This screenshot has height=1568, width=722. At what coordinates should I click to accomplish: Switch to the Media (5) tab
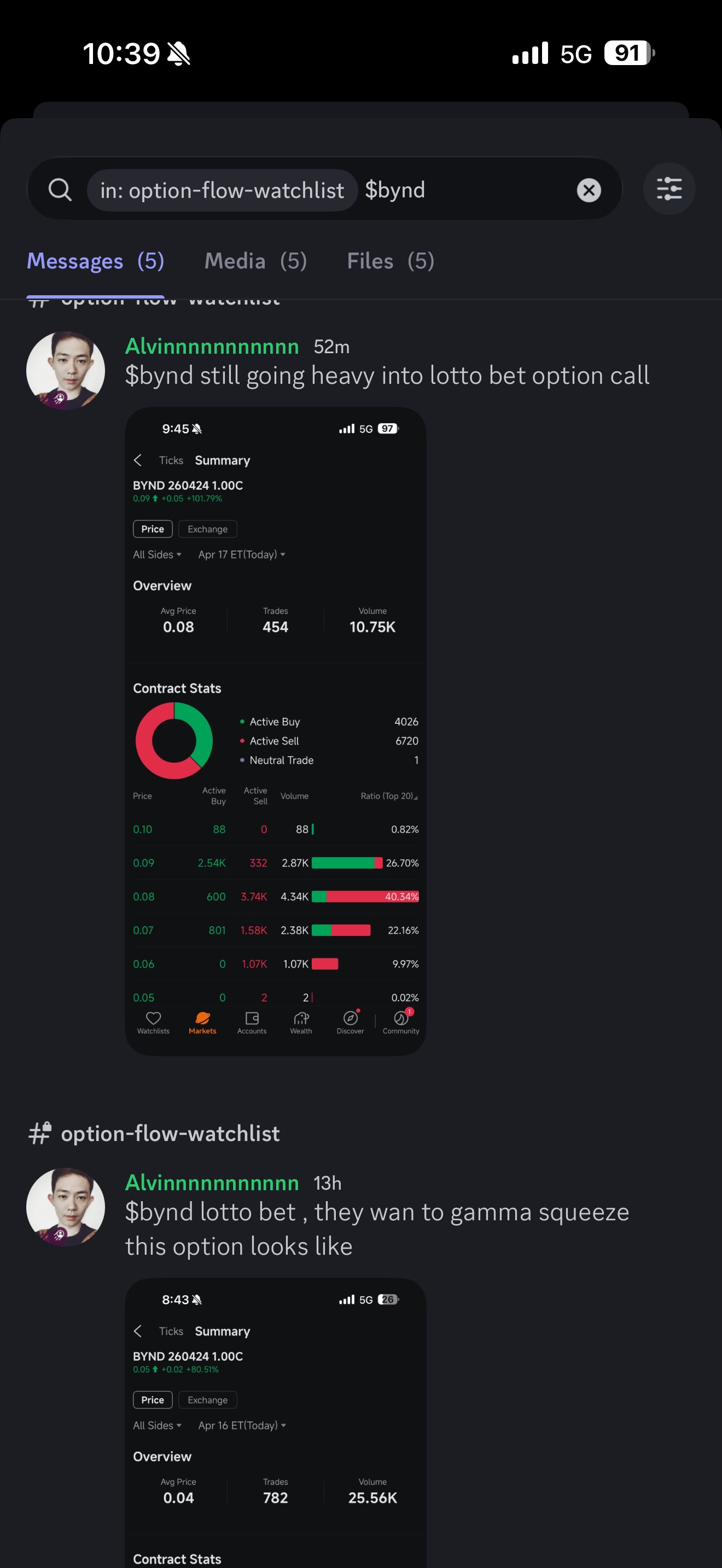pos(255,261)
